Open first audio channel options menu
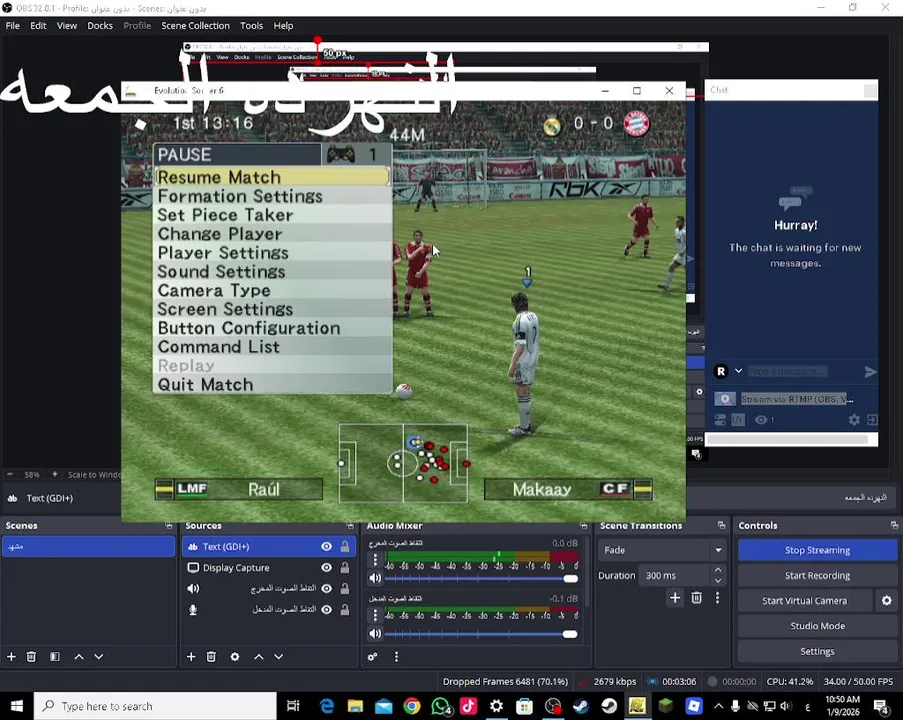The height and width of the screenshot is (720, 903). click(375, 559)
